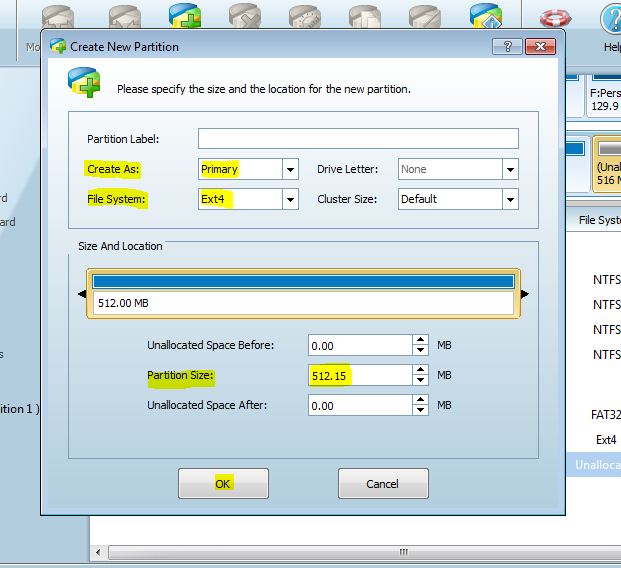Decrease Unallocated Space Before with down arrow
Image resolution: width=621 pixels, height=568 pixels.
tap(420, 350)
